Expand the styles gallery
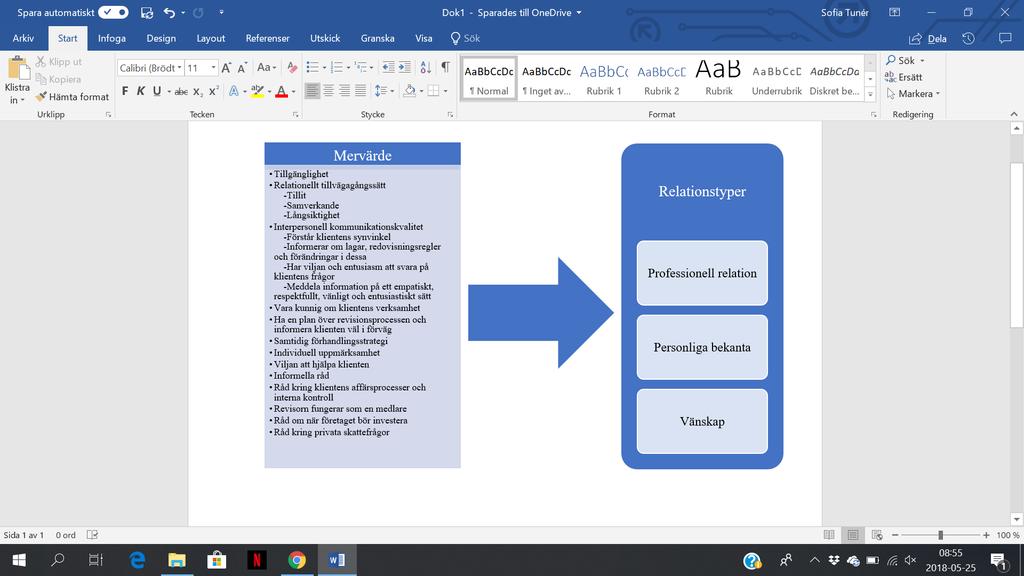The width and height of the screenshot is (1024, 576). [x=870, y=95]
